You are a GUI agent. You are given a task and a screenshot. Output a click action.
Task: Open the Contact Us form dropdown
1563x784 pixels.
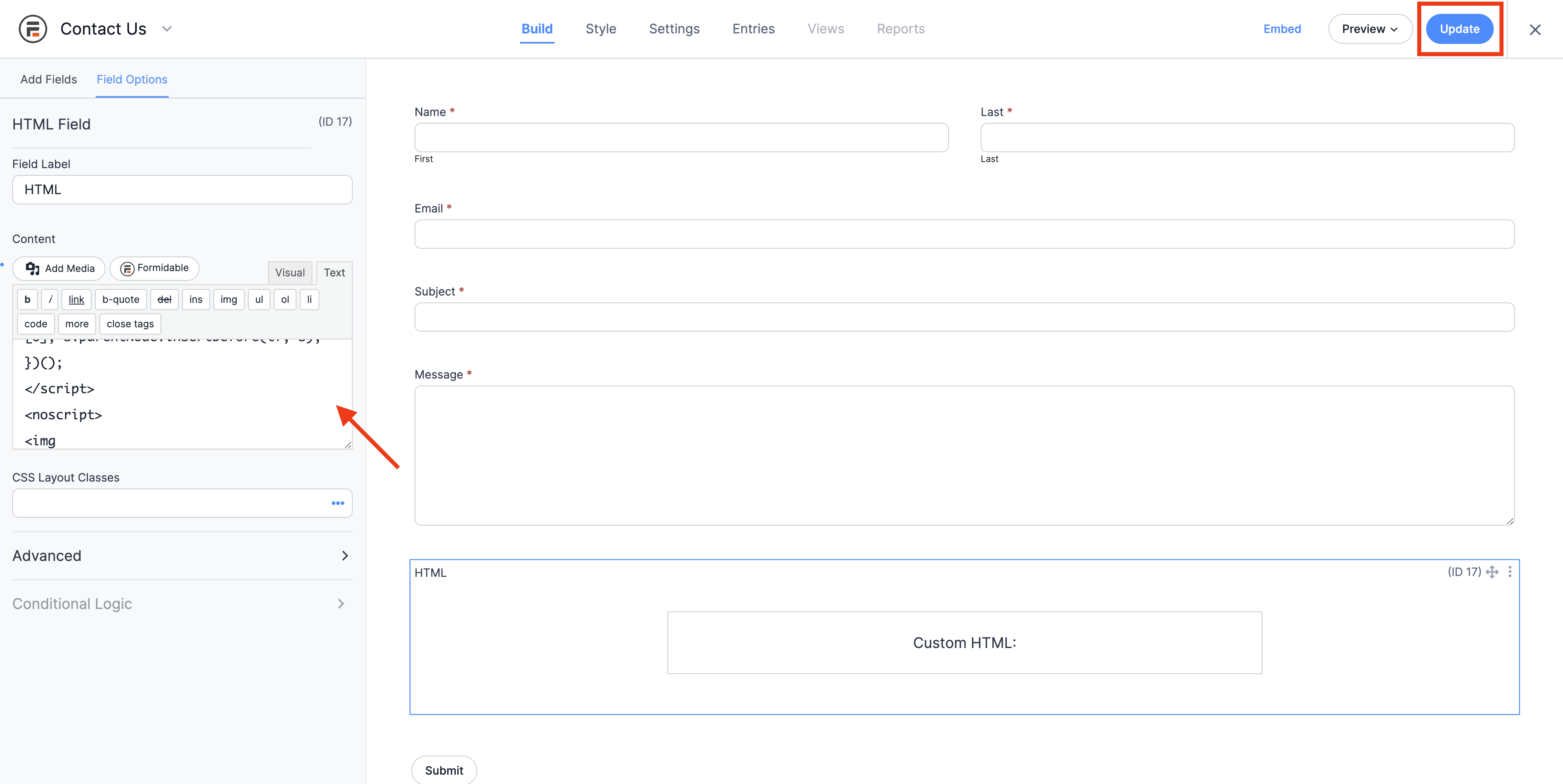pos(167,28)
